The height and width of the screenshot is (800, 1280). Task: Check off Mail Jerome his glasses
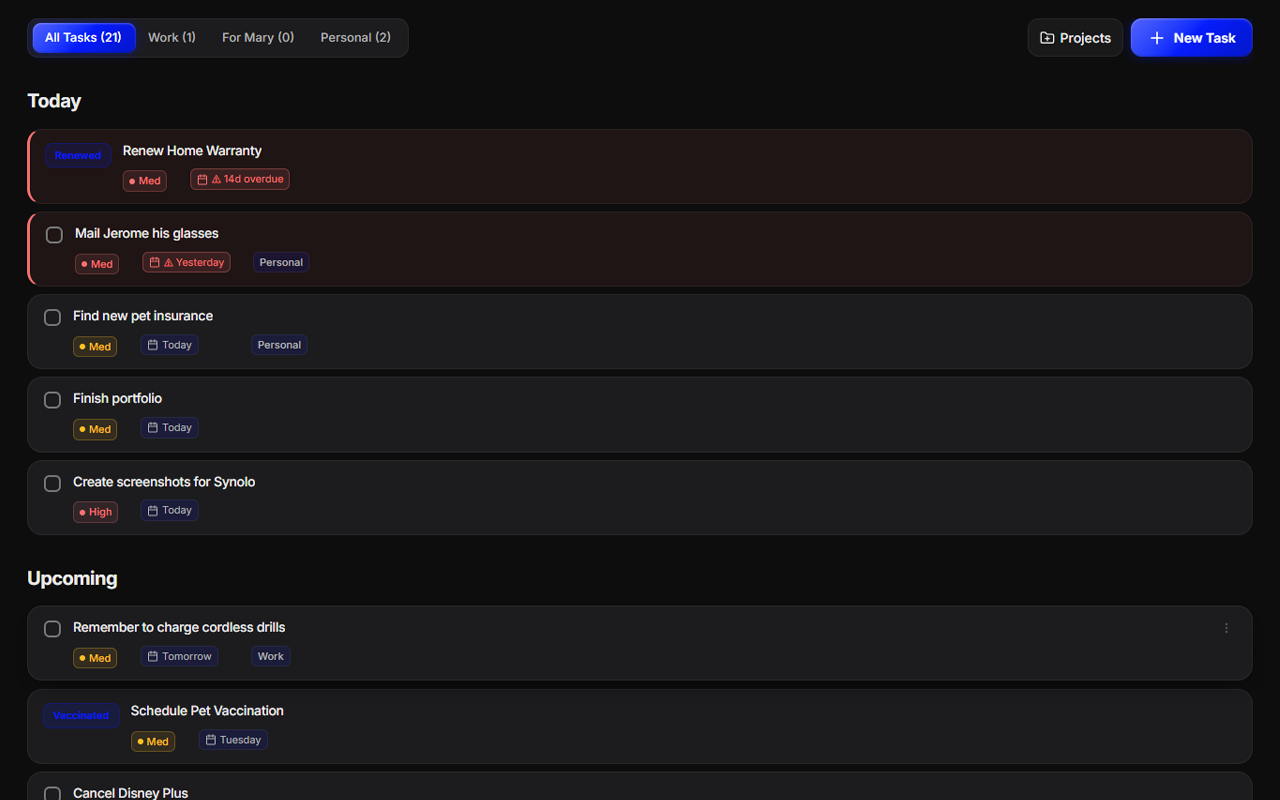click(x=54, y=235)
